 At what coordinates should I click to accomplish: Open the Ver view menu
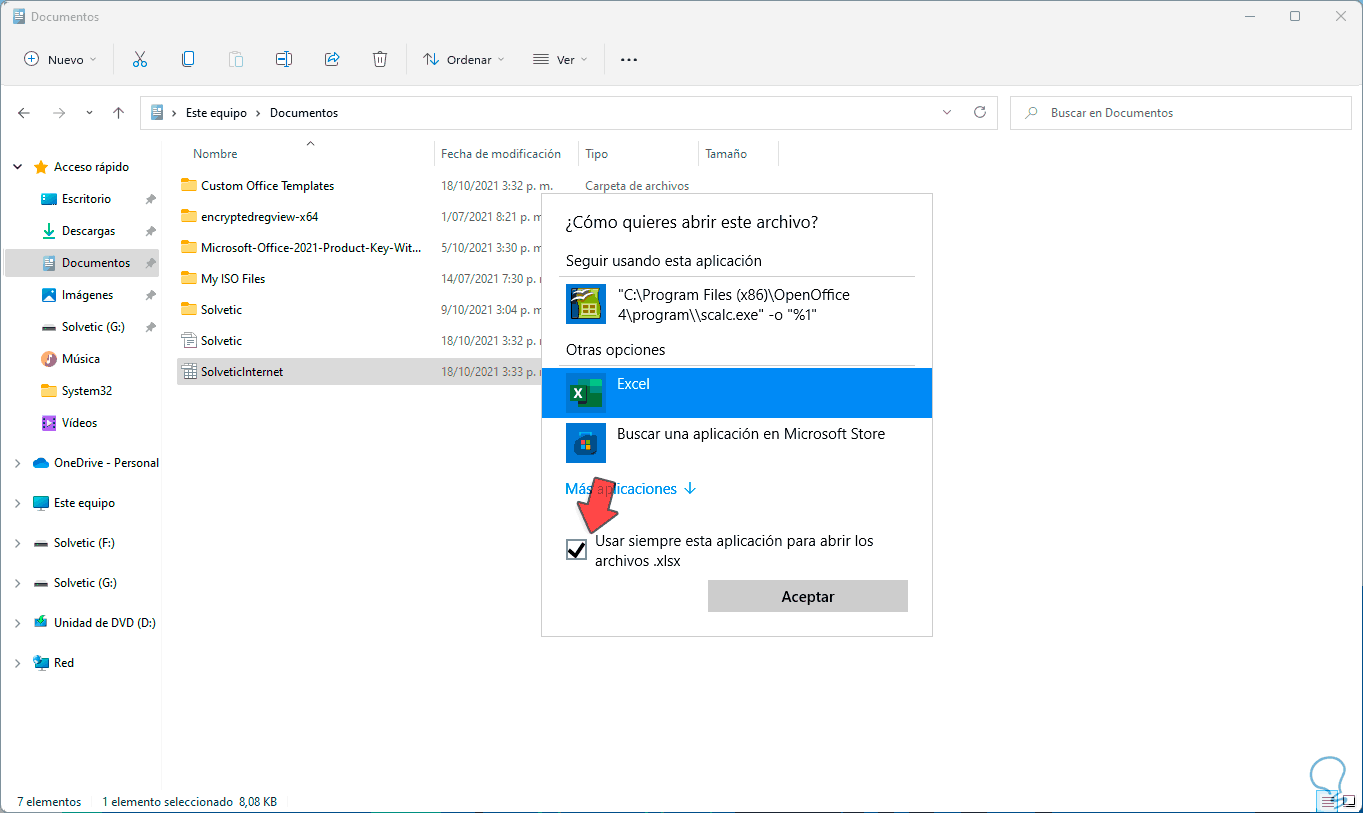click(x=560, y=60)
